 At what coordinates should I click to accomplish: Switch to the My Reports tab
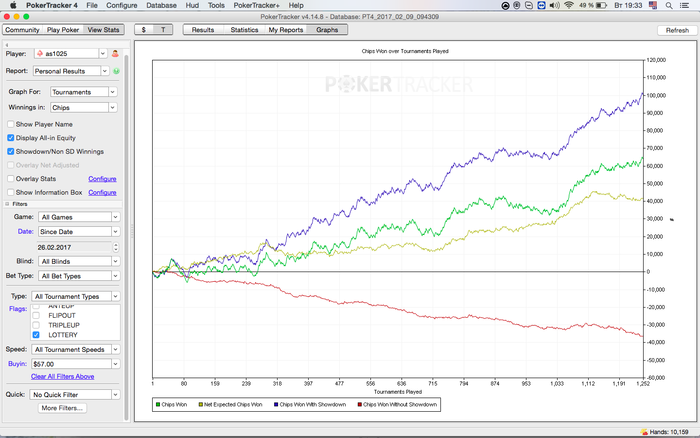tap(286, 30)
